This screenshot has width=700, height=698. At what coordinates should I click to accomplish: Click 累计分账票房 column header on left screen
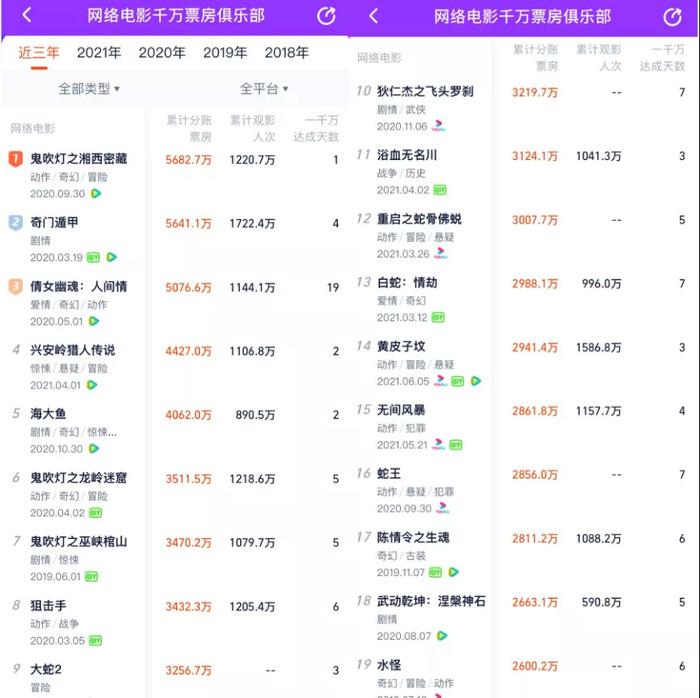[x=189, y=129]
